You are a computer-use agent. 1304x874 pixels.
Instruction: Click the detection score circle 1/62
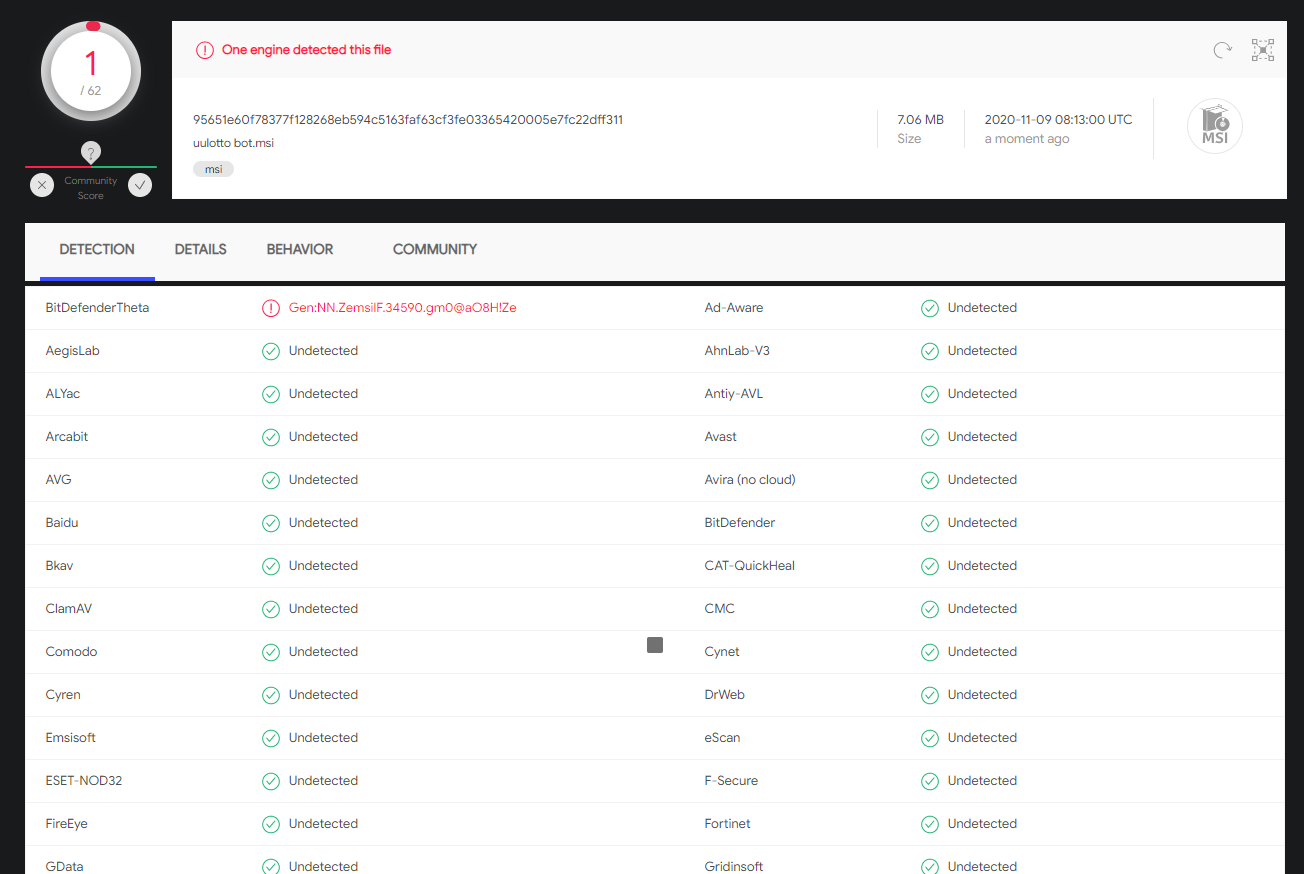coord(91,71)
